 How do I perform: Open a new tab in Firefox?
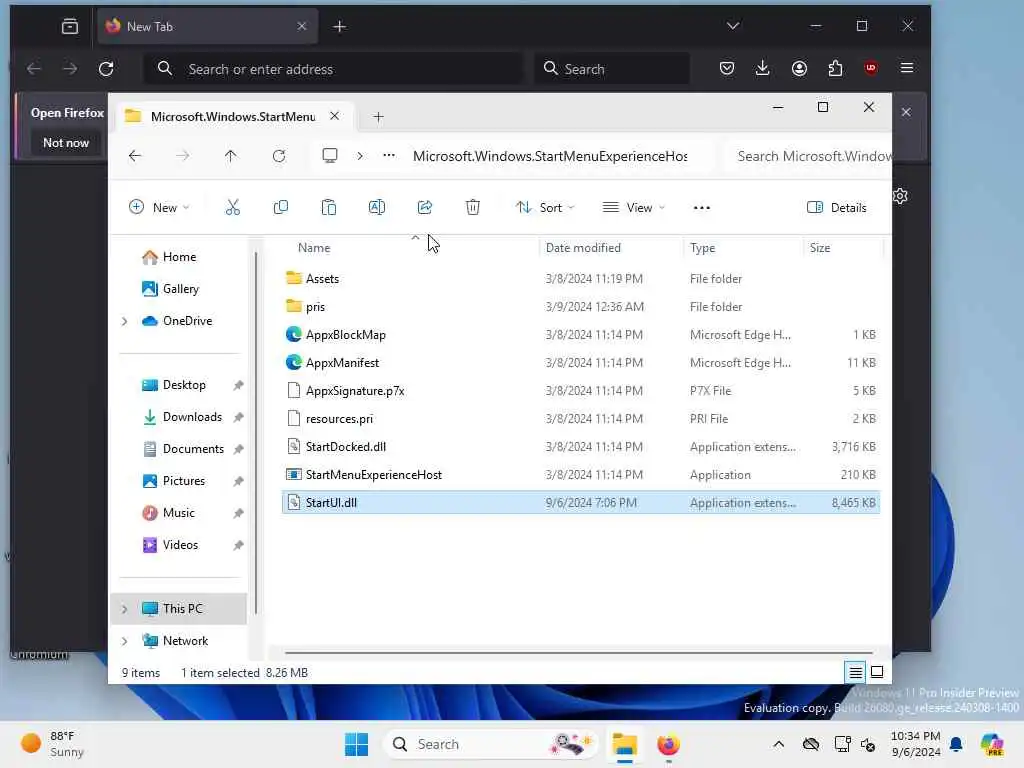pyautogui.click(x=340, y=26)
